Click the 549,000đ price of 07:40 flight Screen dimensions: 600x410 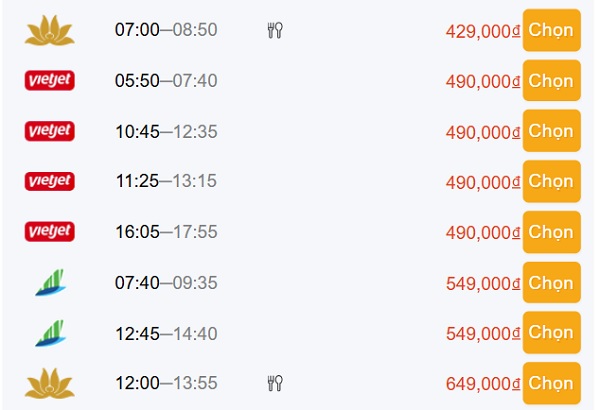click(483, 284)
